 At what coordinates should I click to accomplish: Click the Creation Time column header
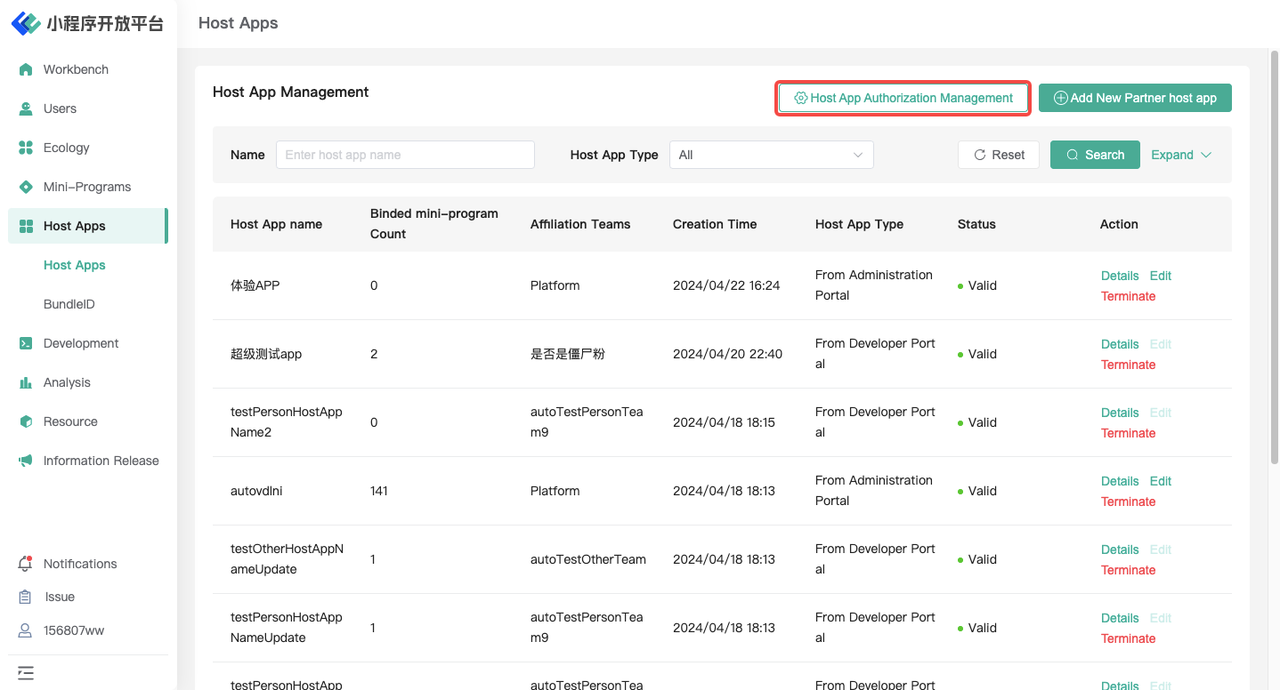[x=715, y=225]
